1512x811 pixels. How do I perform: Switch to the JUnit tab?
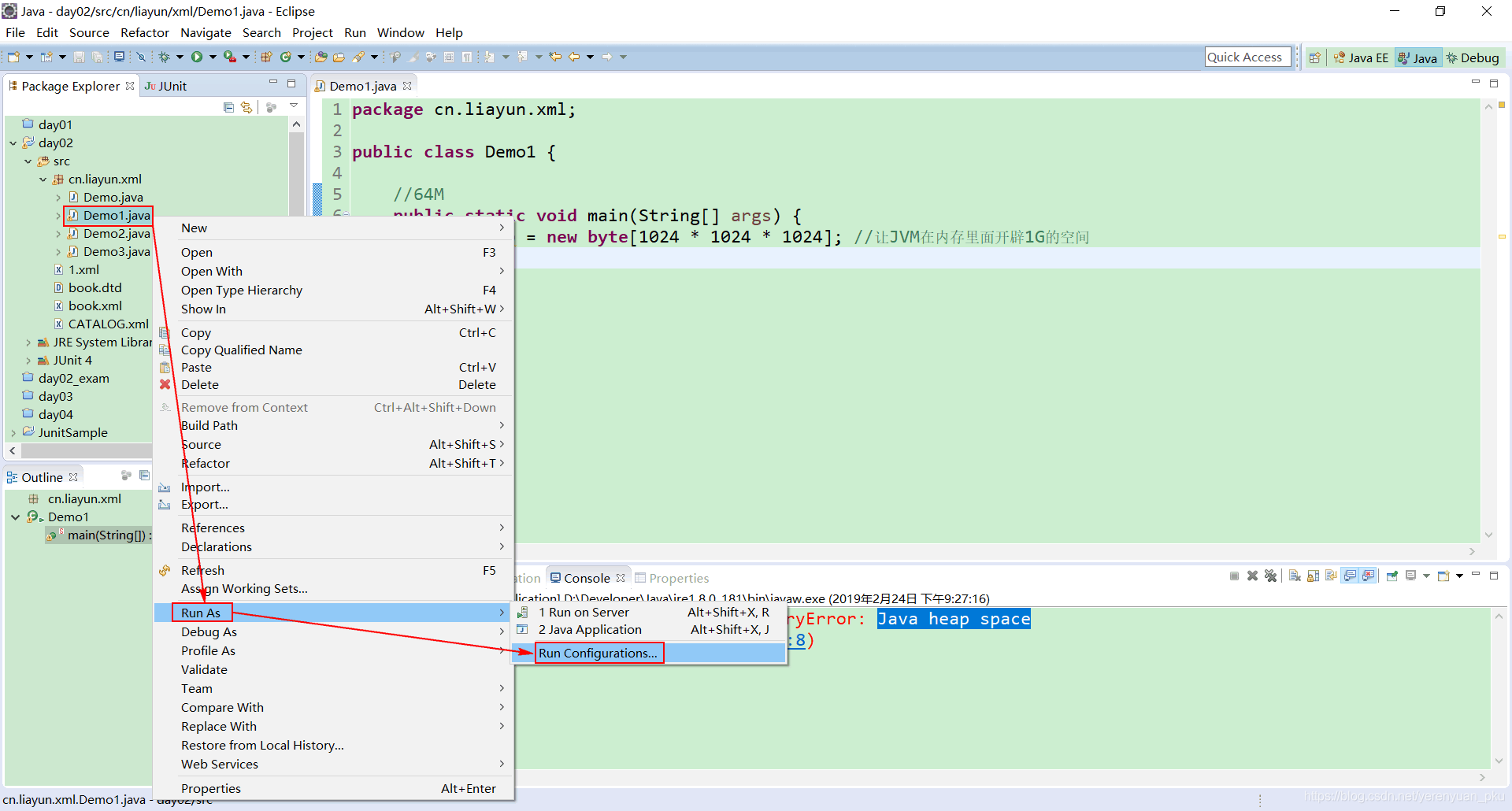166,86
